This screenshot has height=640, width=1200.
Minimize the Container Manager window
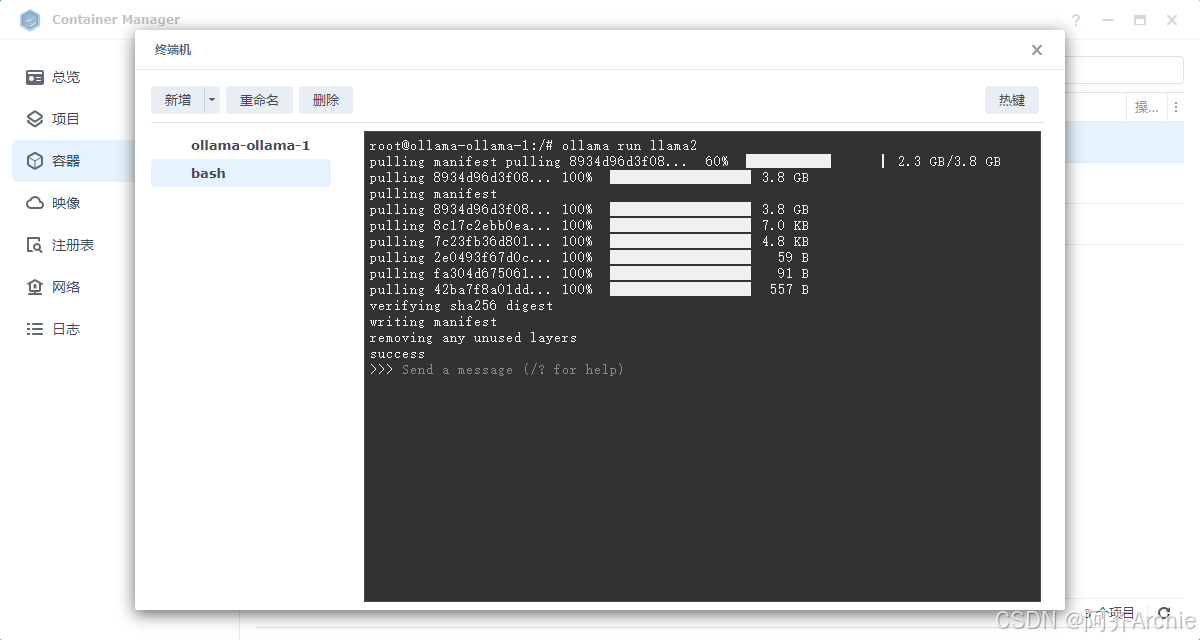click(x=1108, y=20)
